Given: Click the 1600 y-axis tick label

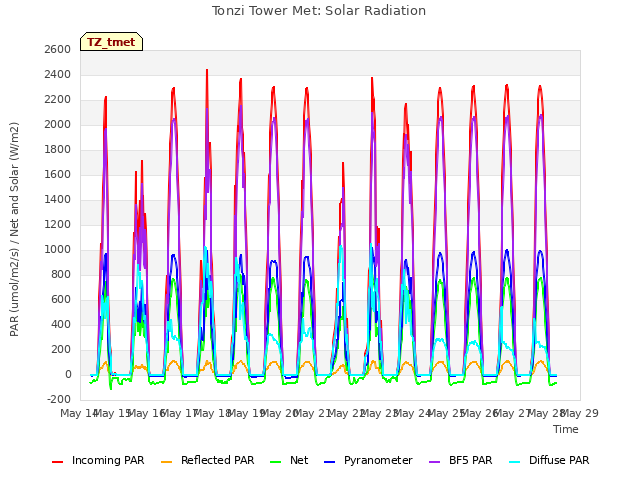Looking at the screenshot, I should click(58, 175).
